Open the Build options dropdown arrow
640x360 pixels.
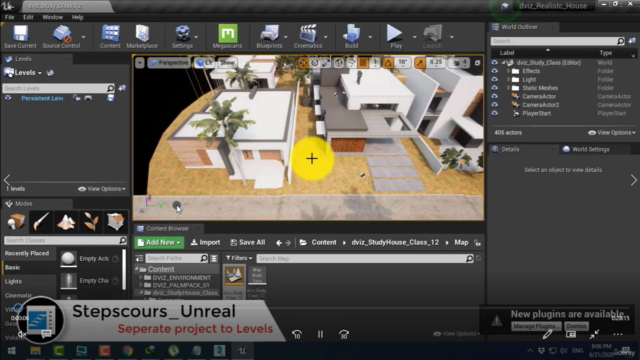pyautogui.click(x=370, y=37)
